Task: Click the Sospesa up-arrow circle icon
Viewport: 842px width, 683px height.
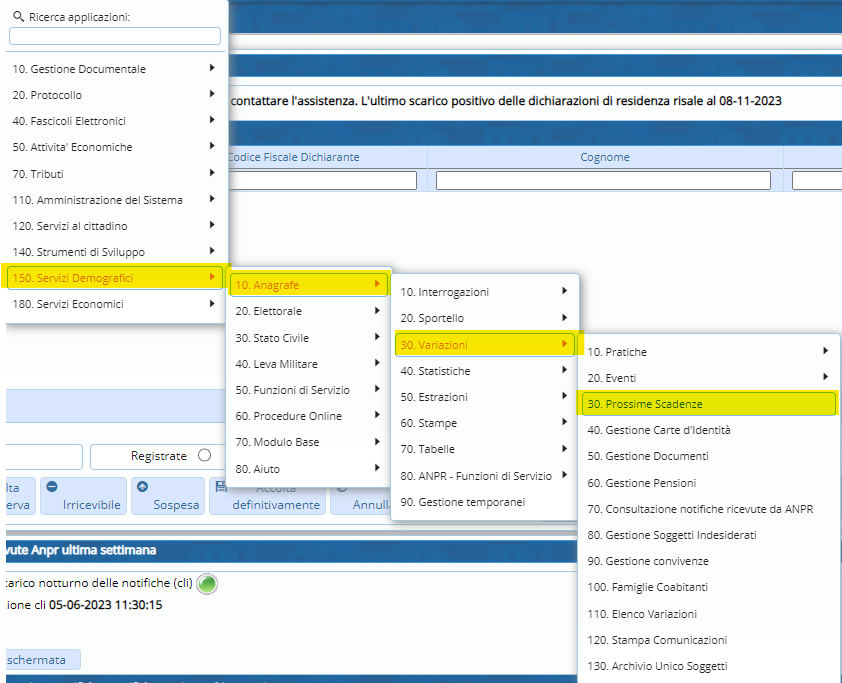Action: 142,486
